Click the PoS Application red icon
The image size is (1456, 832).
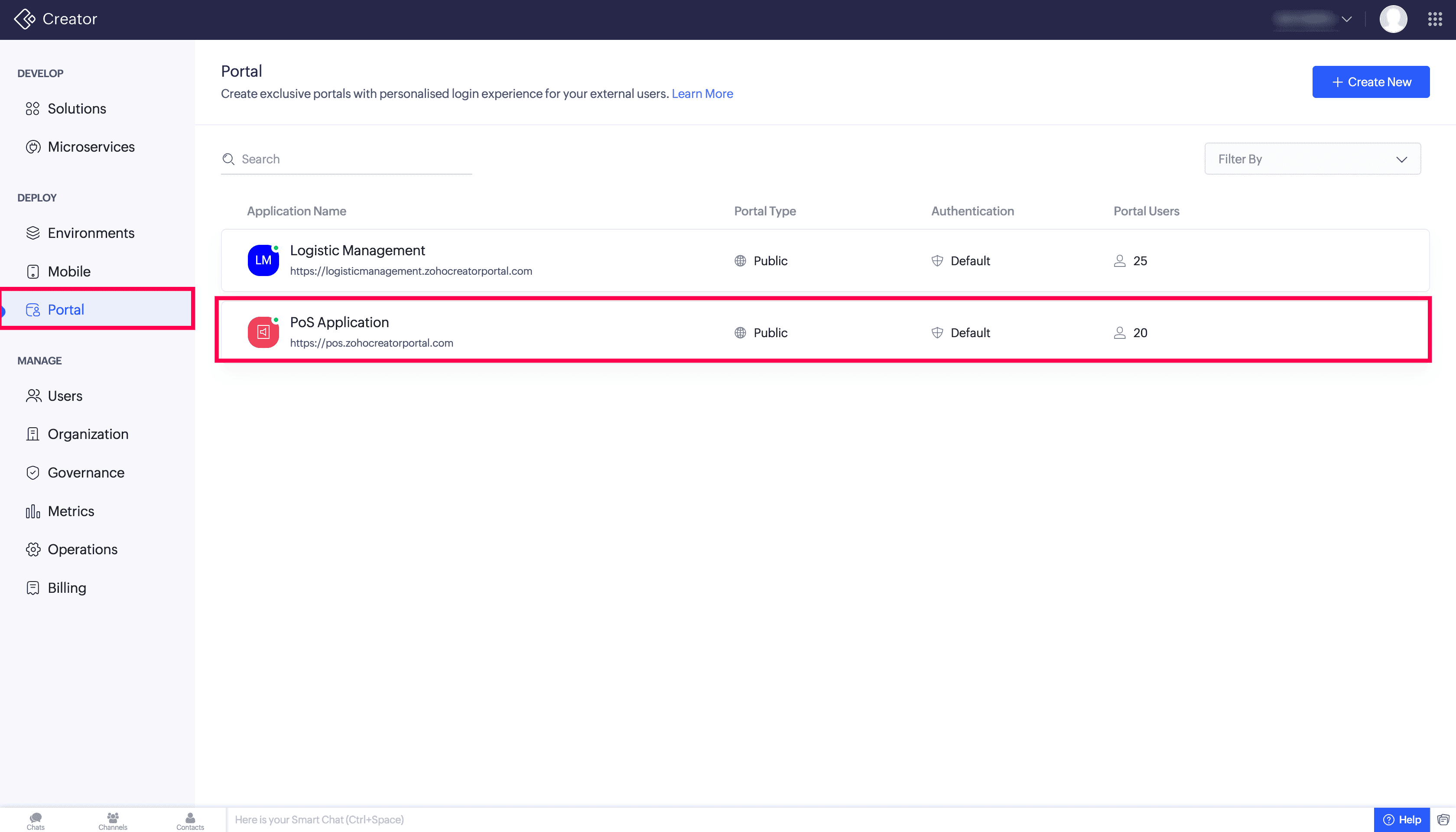coord(263,332)
